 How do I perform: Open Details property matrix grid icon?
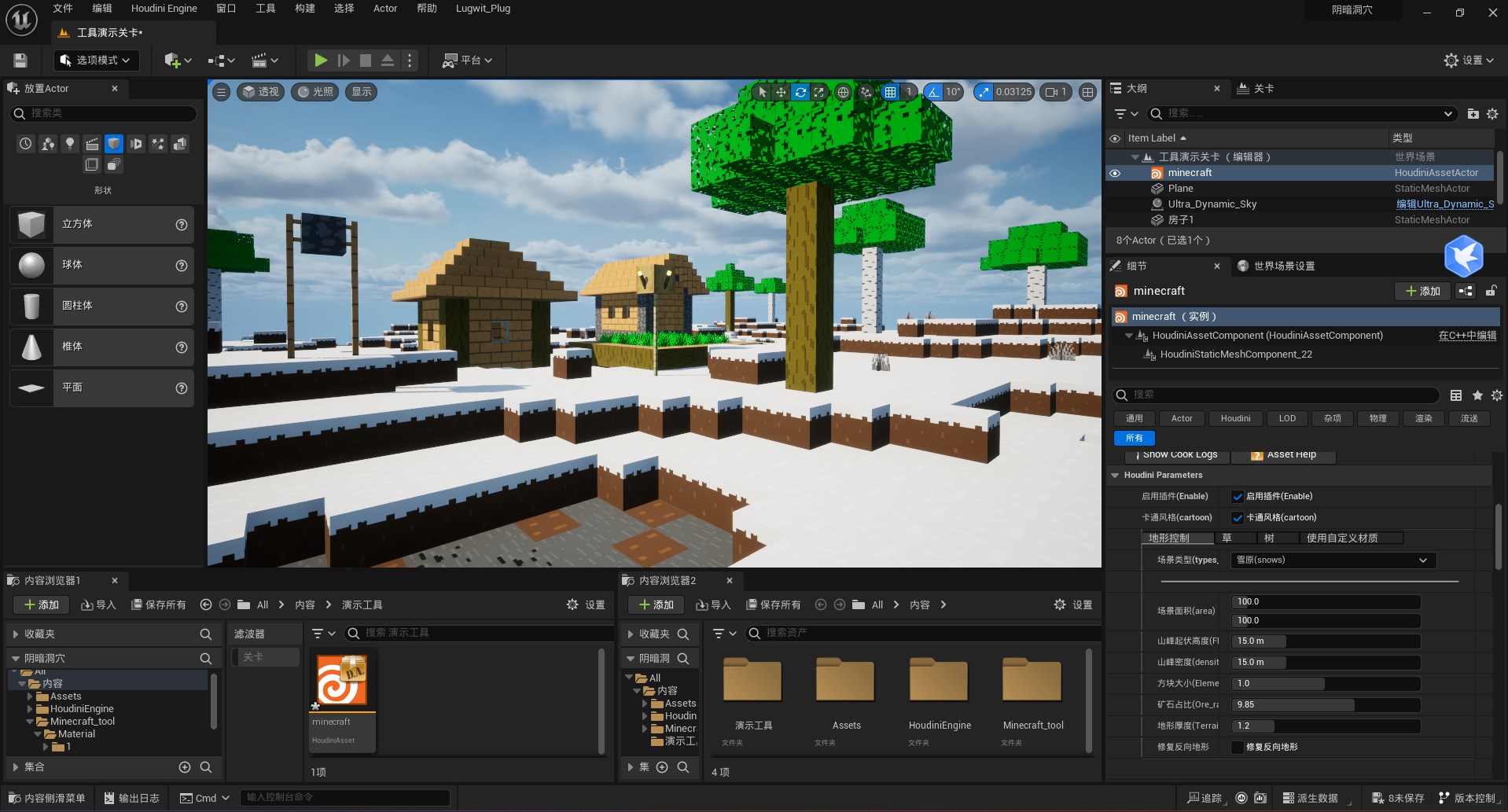[x=1456, y=395]
